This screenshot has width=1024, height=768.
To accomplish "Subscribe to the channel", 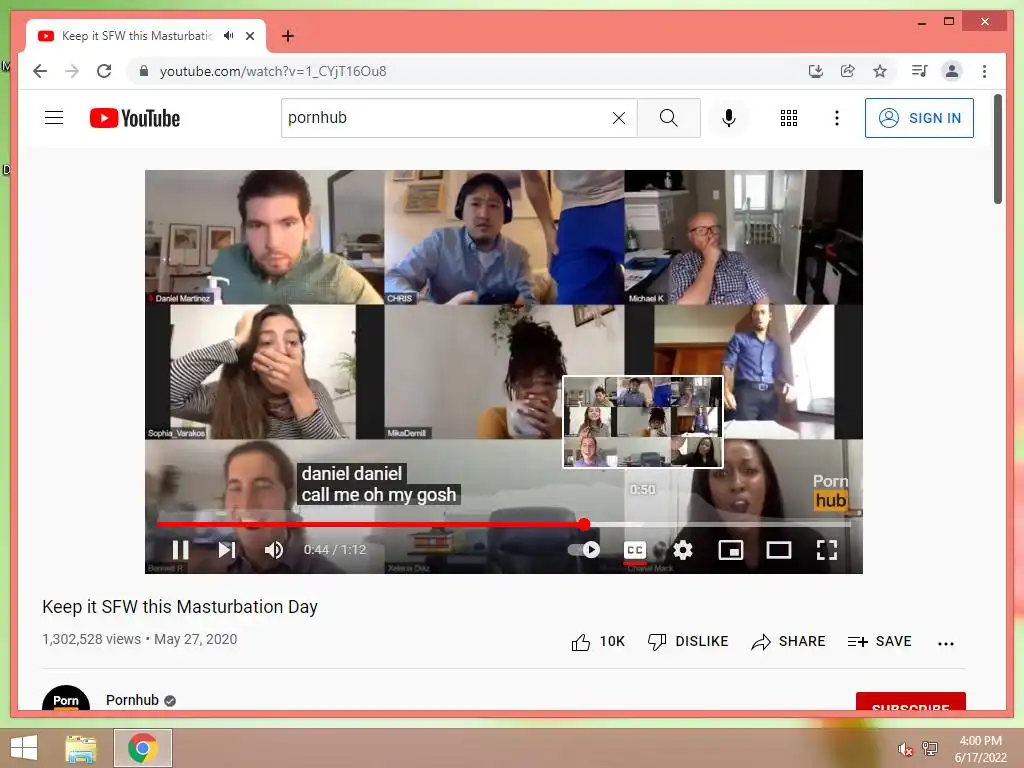I will click(x=910, y=702).
